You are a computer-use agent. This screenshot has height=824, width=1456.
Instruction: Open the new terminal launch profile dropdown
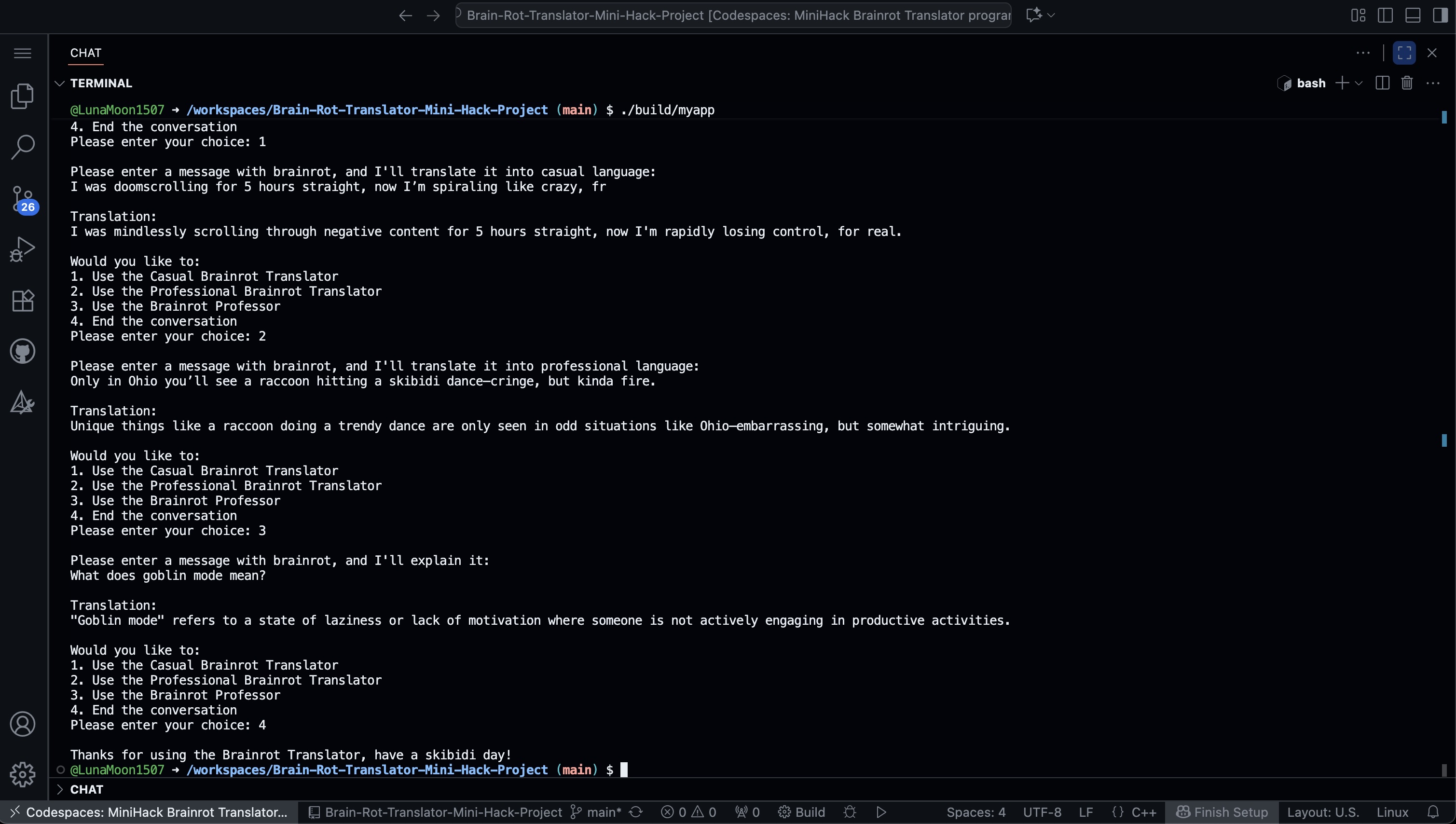[1359, 83]
